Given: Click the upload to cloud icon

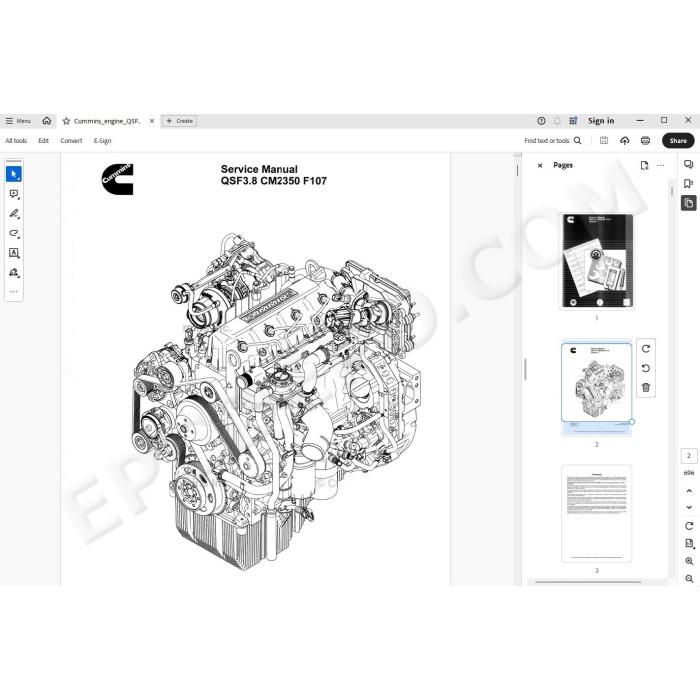Looking at the screenshot, I should pyautogui.click(x=625, y=141).
